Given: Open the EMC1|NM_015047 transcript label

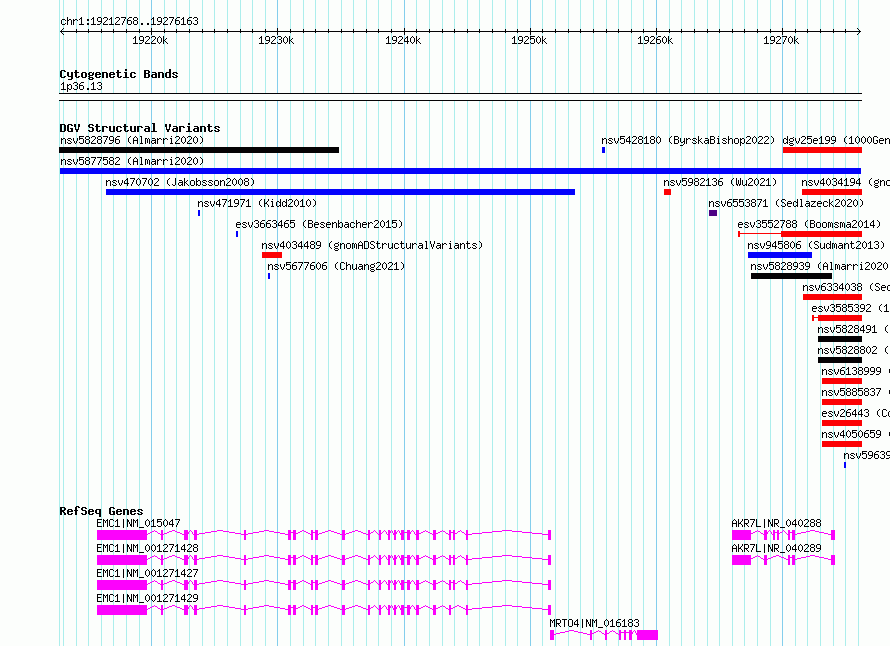Looking at the screenshot, I should pyautogui.click(x=138, y=523).
